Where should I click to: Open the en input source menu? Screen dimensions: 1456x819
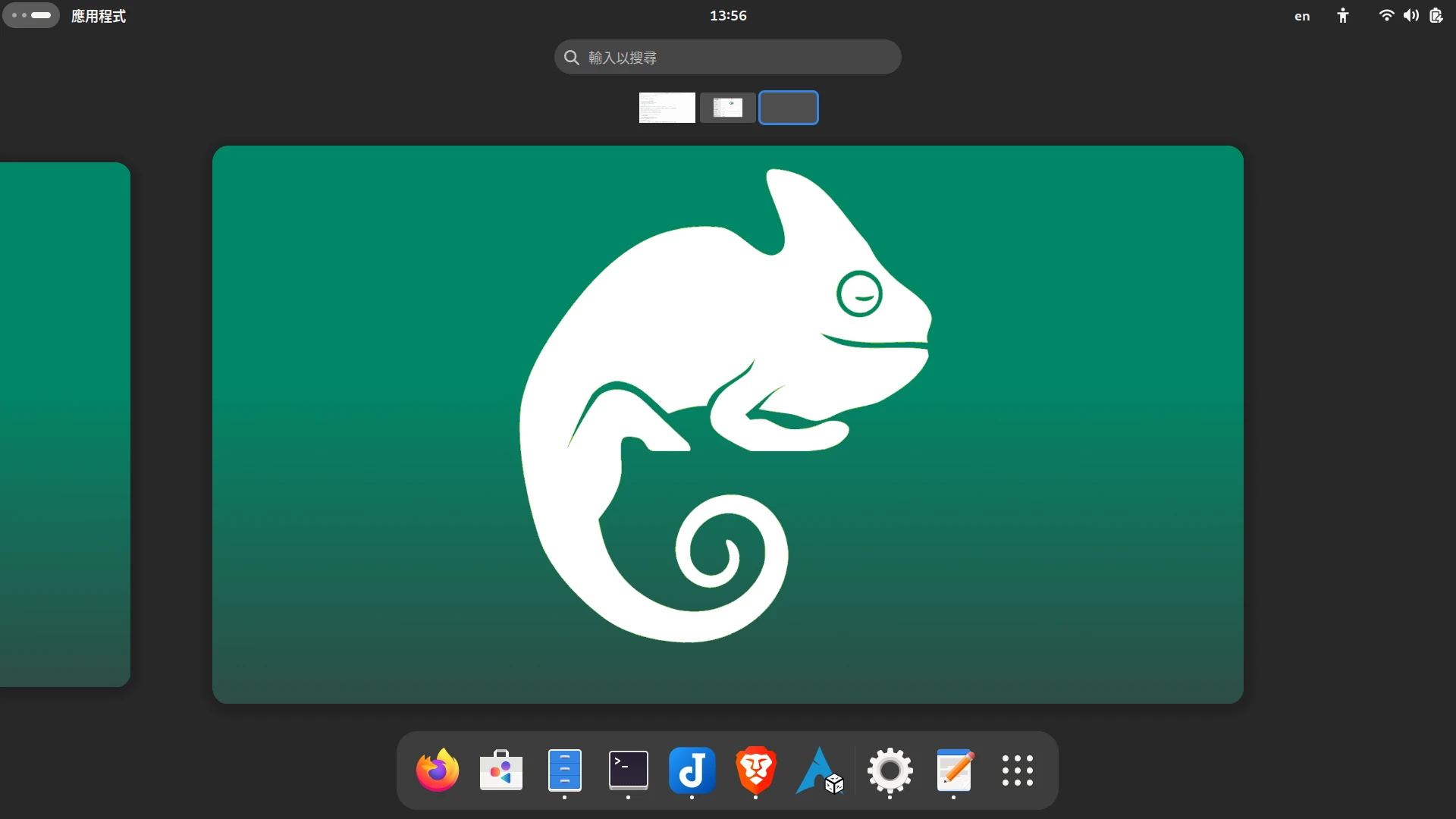(1302, 16)
